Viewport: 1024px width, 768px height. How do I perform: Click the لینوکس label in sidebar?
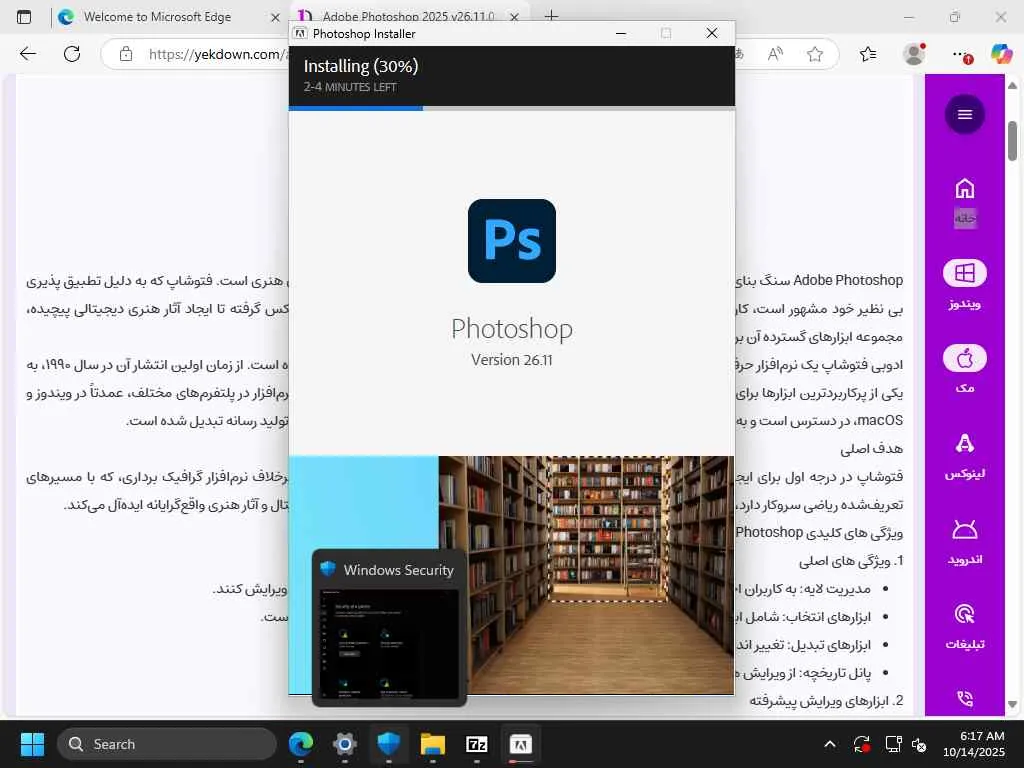tap(965, 473)
